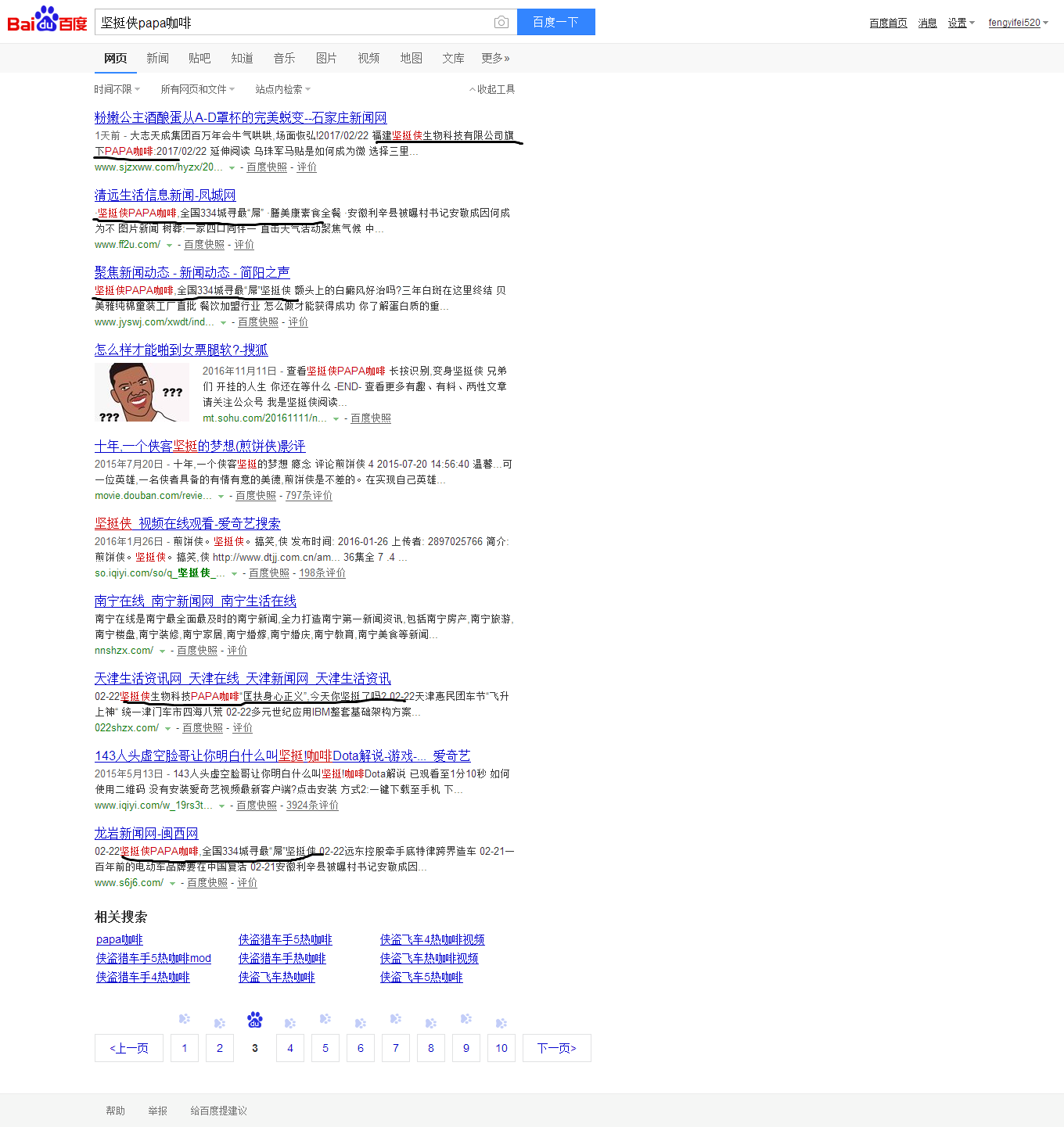The height and width of the screenshot is (1127, 1064).
Task: Open result 龙岩新闻网-闽西网
Action: click(146, 833)
